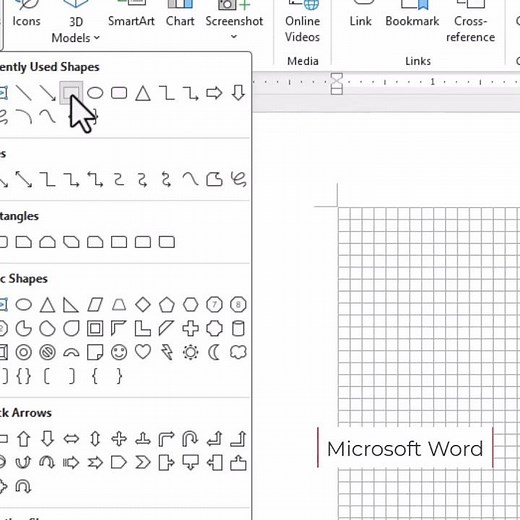This screenshot has height=520, width=520.
Task: Select Oval in Basic Shapes
Action: 24,305
